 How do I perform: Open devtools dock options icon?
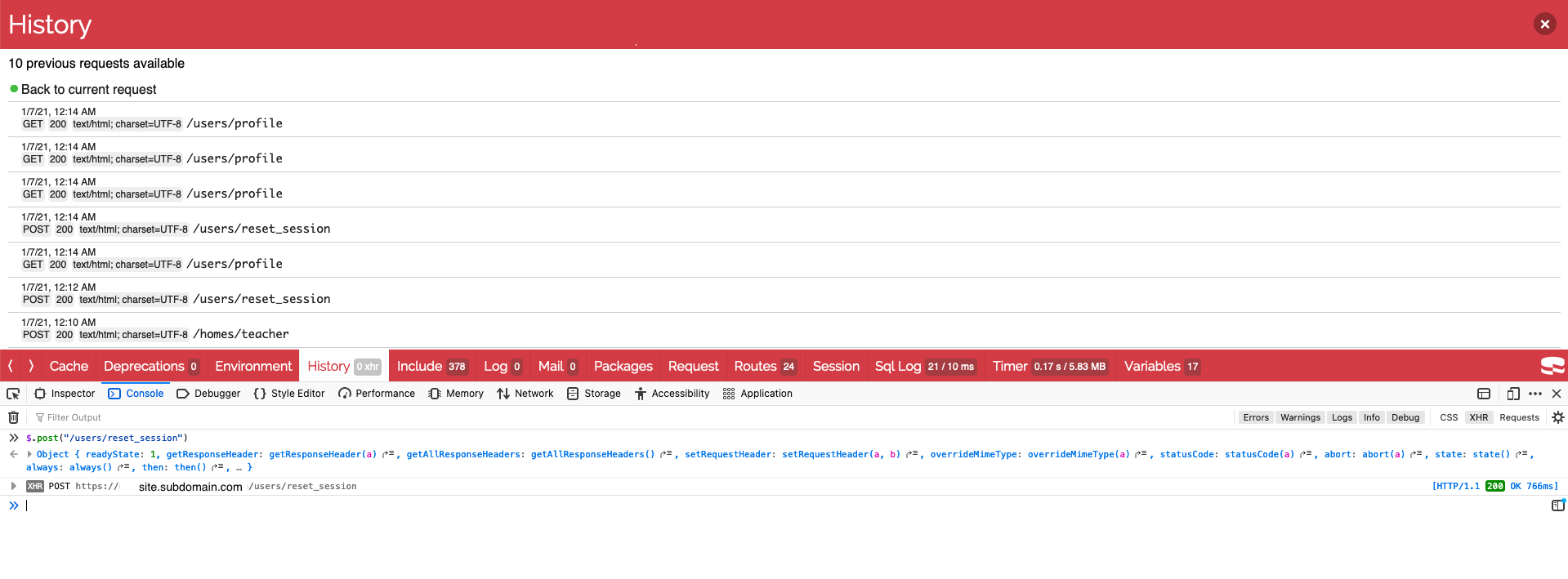coord(1484,394)
